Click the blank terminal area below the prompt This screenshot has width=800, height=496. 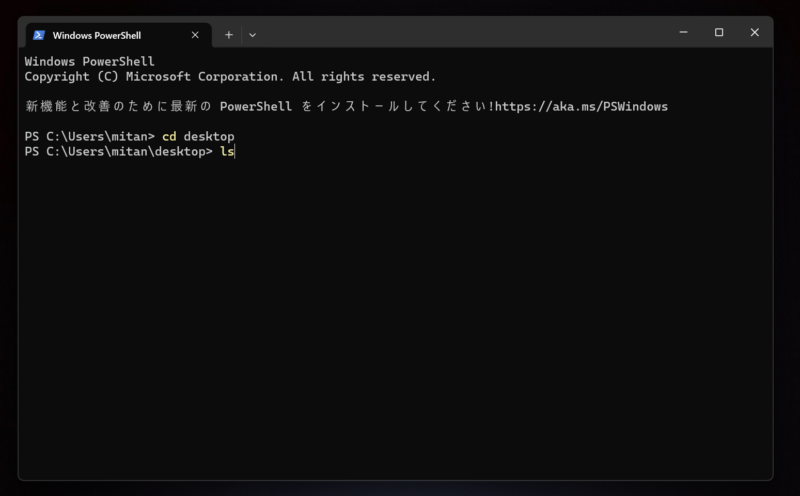pos(395,316)
